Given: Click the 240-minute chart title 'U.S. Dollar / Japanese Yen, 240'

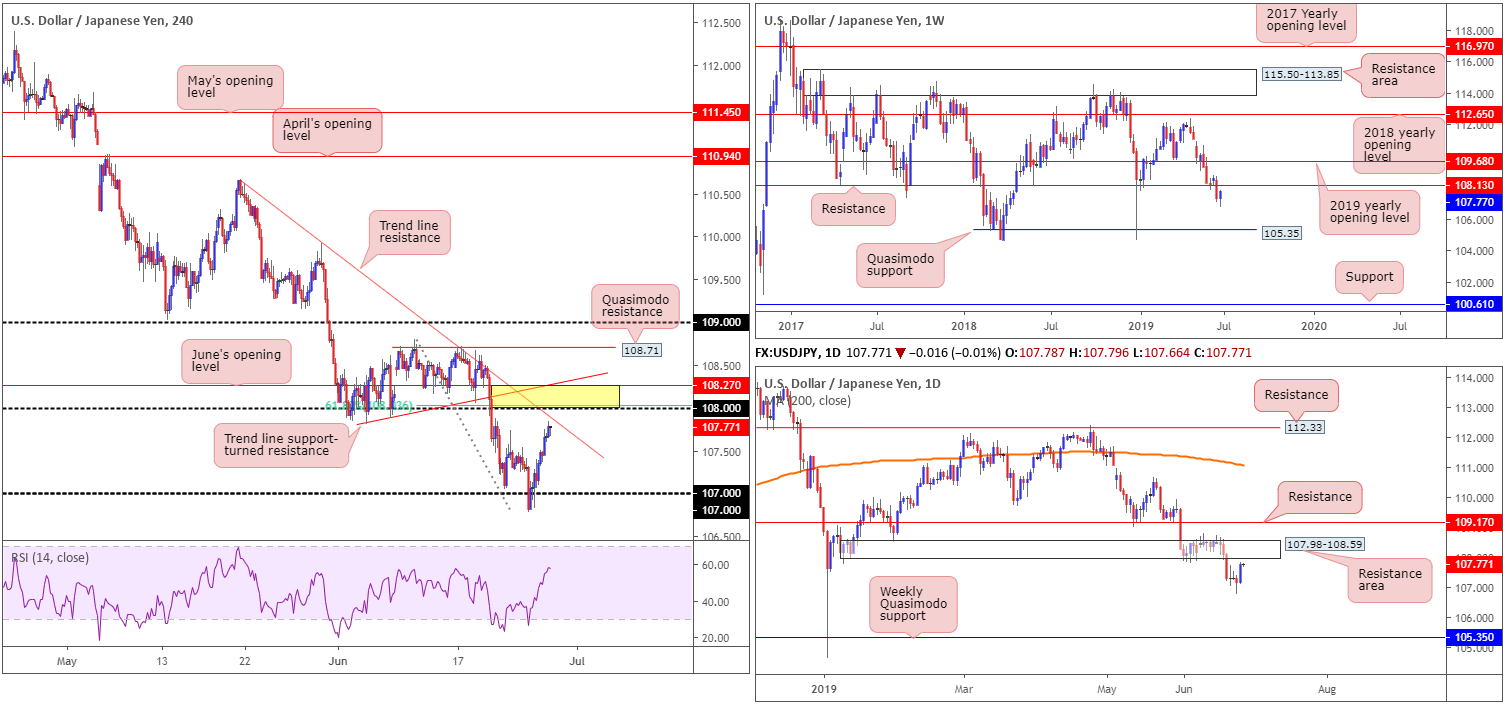Looking at the screenshot, I should (101, 19).
